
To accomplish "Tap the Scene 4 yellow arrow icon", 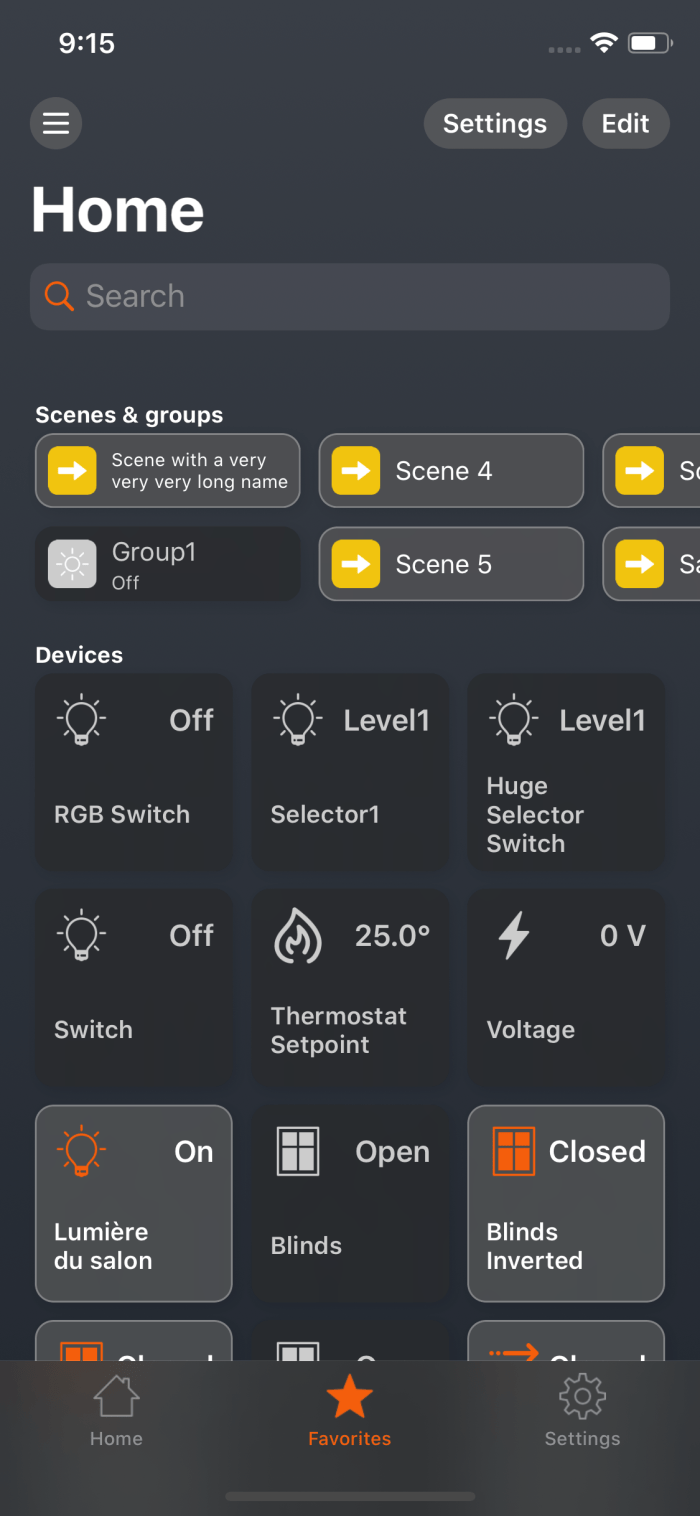I will tap(356, 471).
